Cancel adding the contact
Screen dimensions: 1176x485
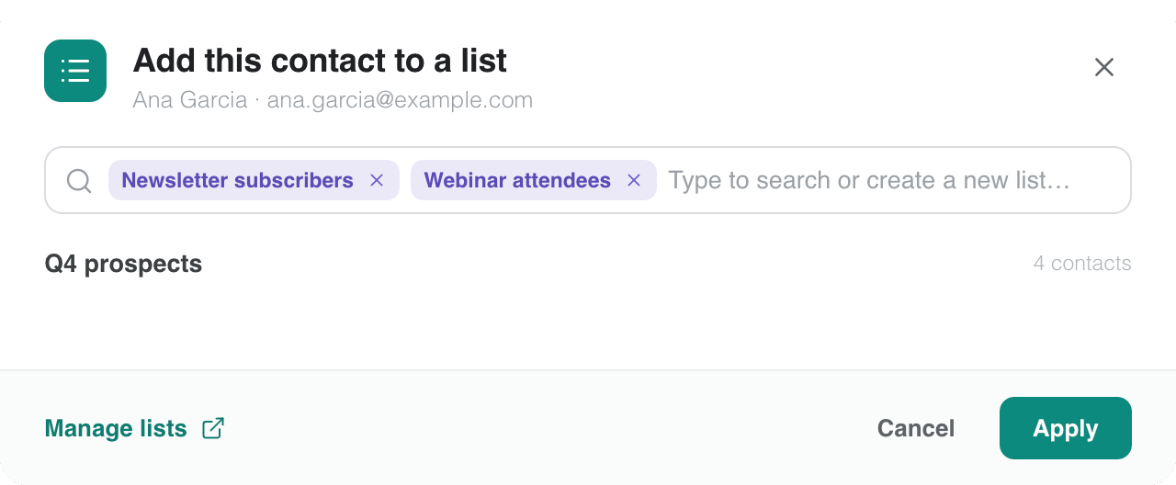(916, 429)
